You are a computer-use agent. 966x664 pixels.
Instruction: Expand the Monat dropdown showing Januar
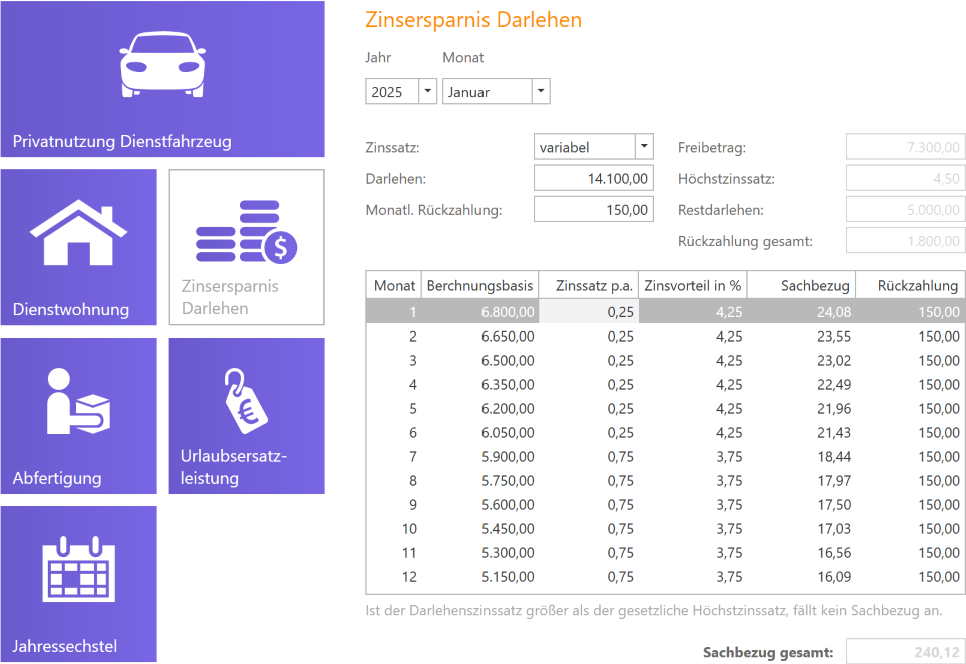[x=539, y=90]
